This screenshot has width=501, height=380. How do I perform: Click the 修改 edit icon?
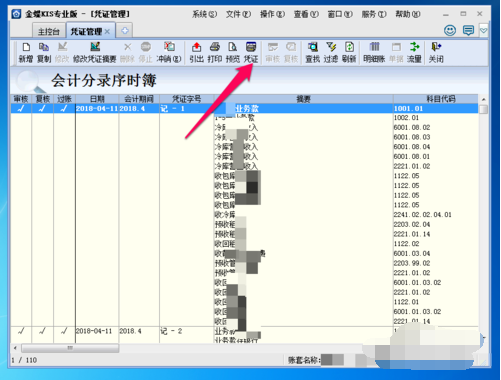coord(62,53)
